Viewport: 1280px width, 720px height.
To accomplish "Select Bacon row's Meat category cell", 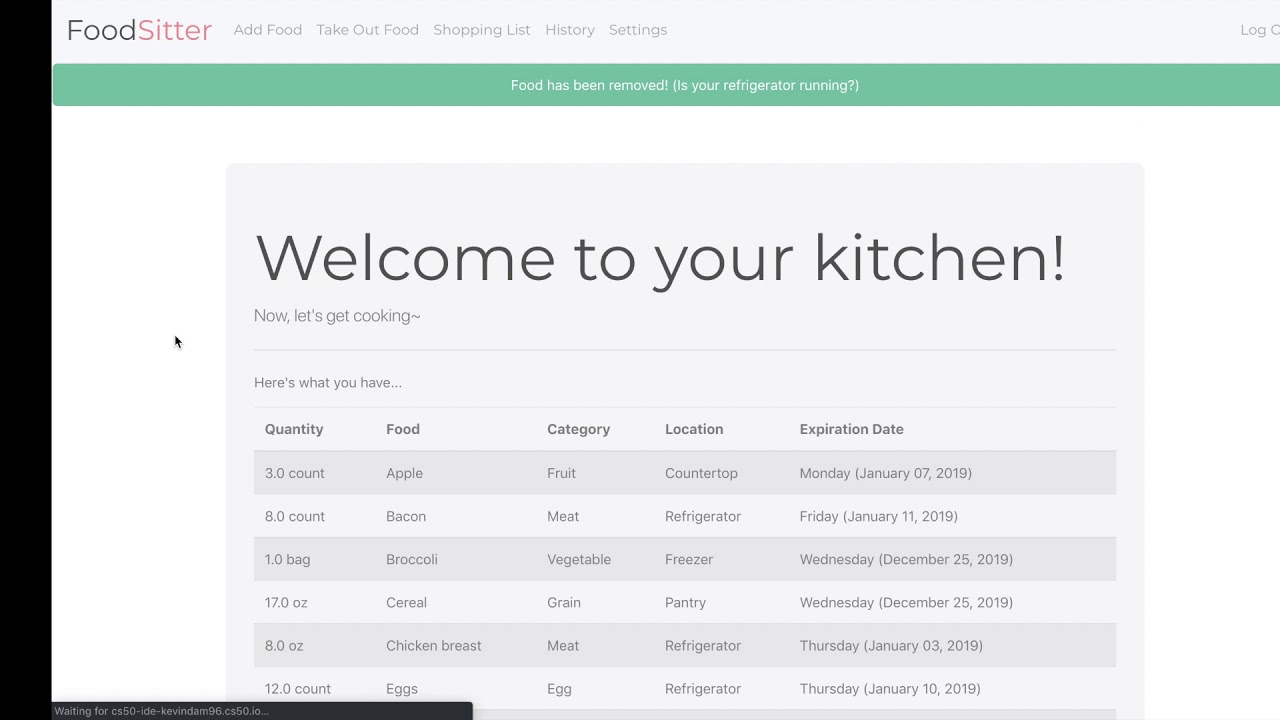I will pyautogui.click(x=563, y=516).
